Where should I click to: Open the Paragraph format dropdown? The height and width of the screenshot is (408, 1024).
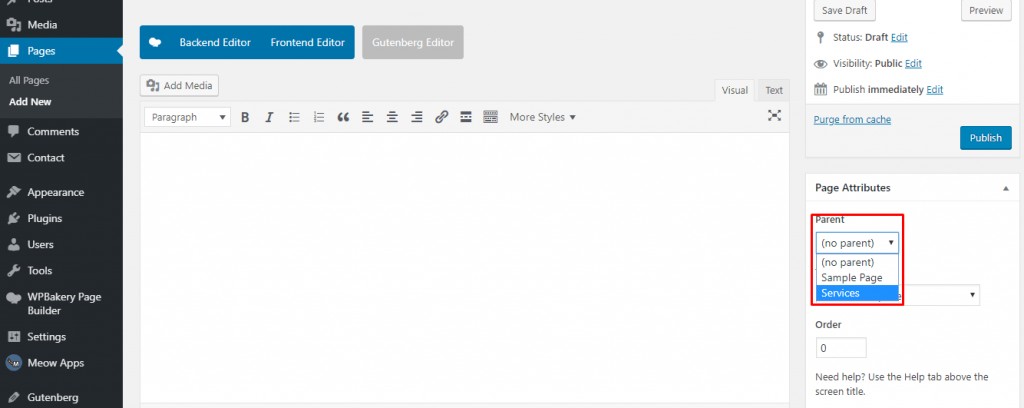(187, 118)
